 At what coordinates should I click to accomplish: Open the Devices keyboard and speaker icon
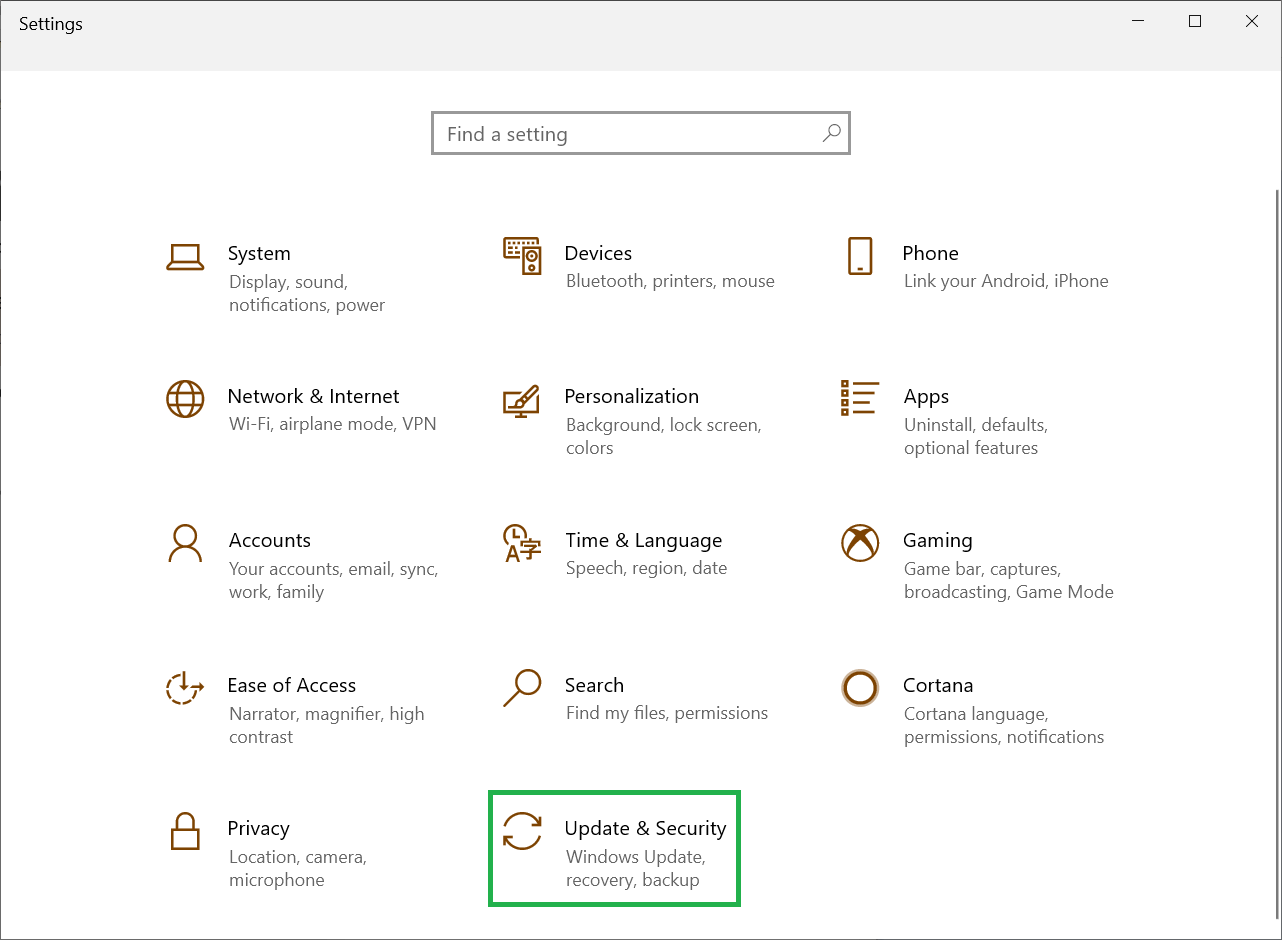[x=522, y=256]
